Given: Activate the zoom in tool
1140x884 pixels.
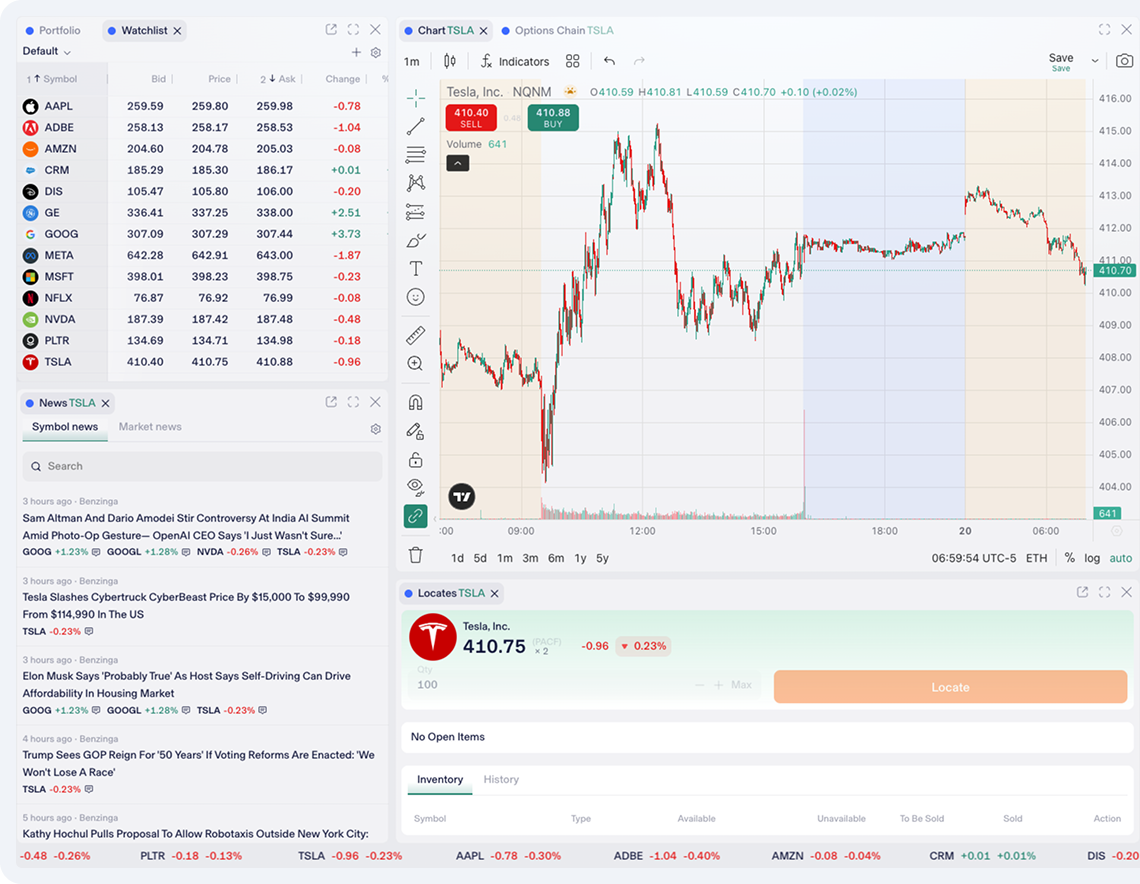Looking at the screenshot, I should [416, 363].
